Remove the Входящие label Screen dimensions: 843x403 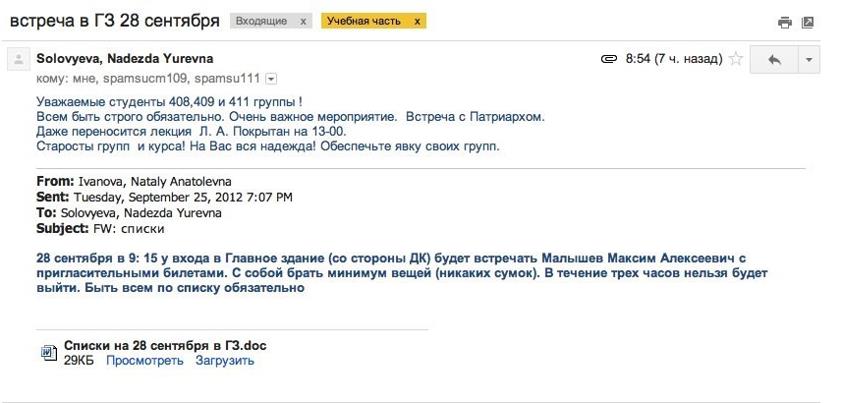(303, 21)
